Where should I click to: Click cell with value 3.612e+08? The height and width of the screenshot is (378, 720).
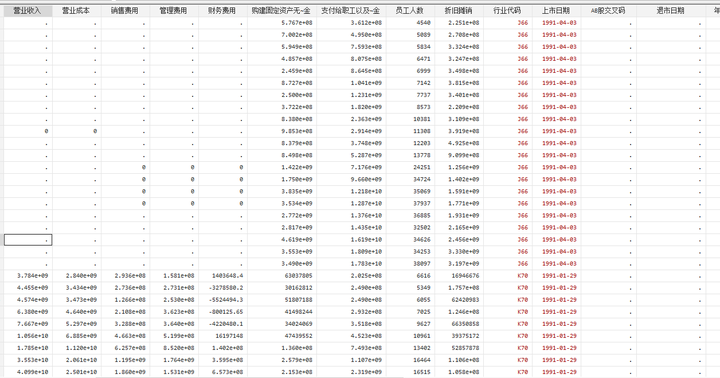click(351, 23)
